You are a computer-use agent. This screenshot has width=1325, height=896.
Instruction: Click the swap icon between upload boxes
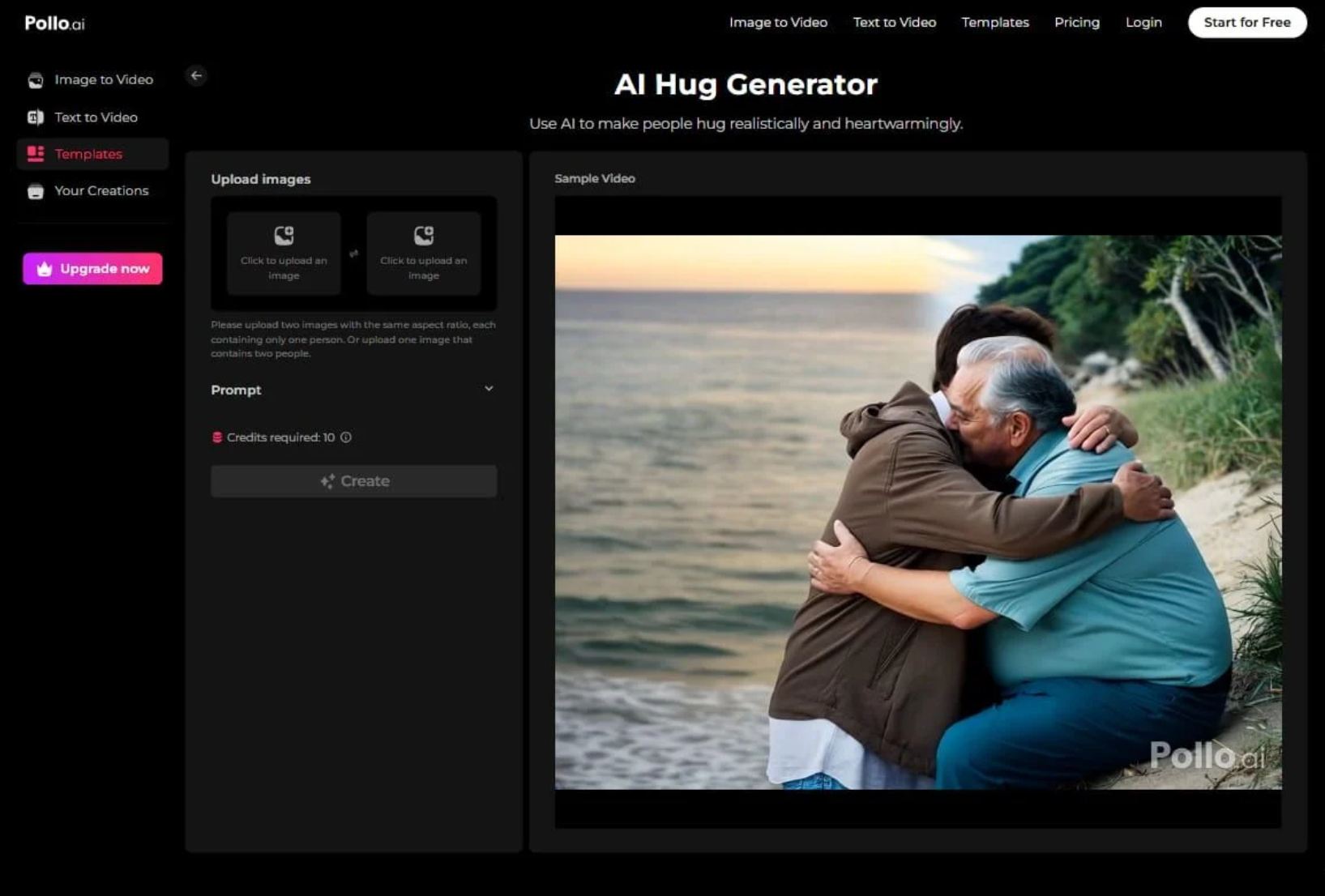click(353, 254)
